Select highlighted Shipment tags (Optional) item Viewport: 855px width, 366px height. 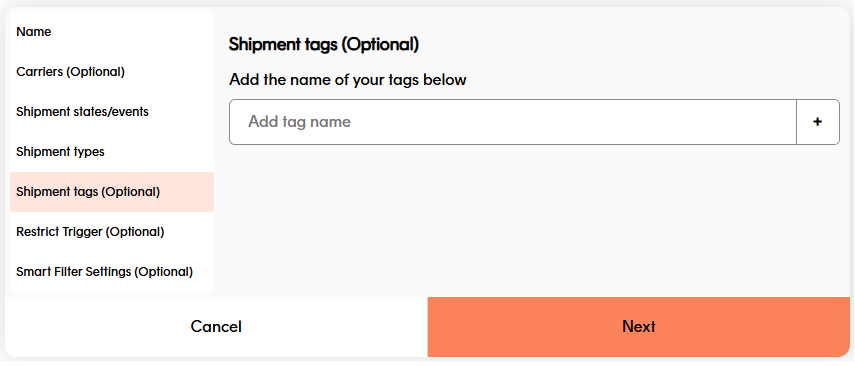click(112, 192)
